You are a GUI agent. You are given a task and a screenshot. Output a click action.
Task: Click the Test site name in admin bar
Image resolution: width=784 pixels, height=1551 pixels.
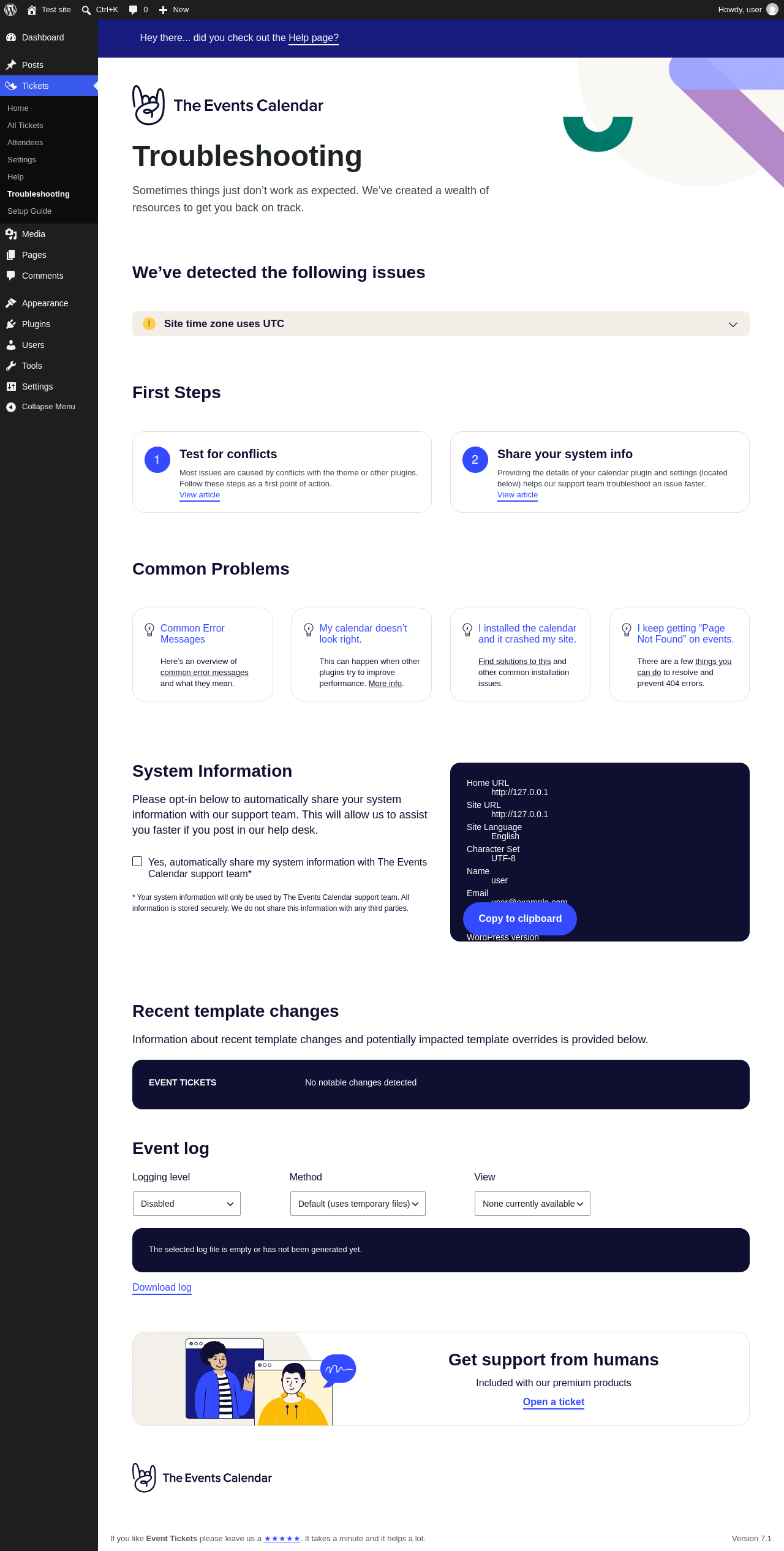[x=56, y=10]
